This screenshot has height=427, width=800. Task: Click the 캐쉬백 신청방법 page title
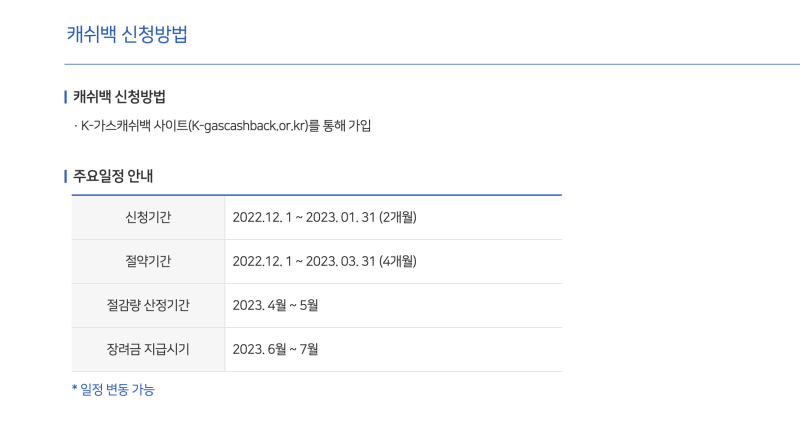click(127, 35)
